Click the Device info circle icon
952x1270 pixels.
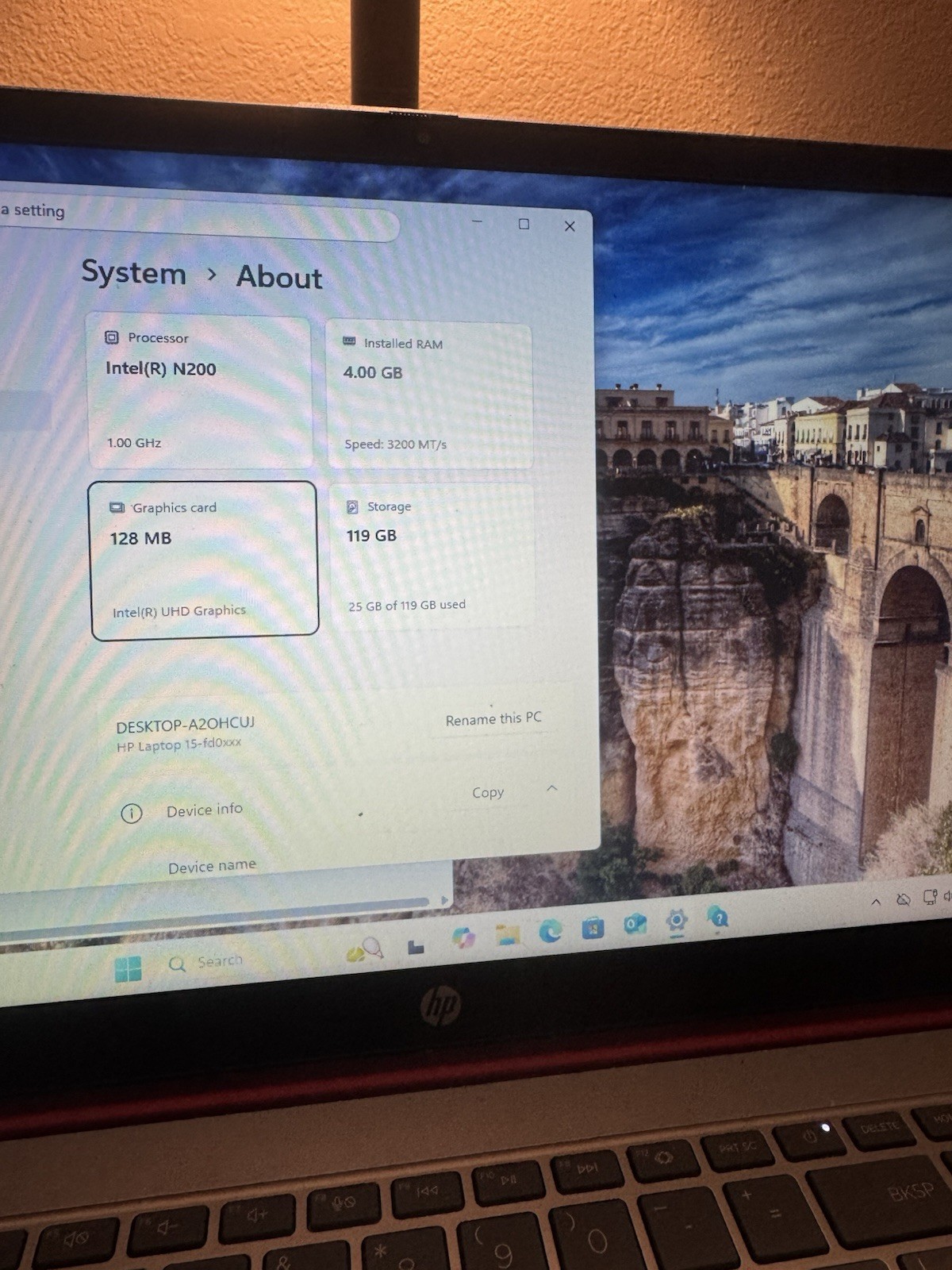click(132, 813)
